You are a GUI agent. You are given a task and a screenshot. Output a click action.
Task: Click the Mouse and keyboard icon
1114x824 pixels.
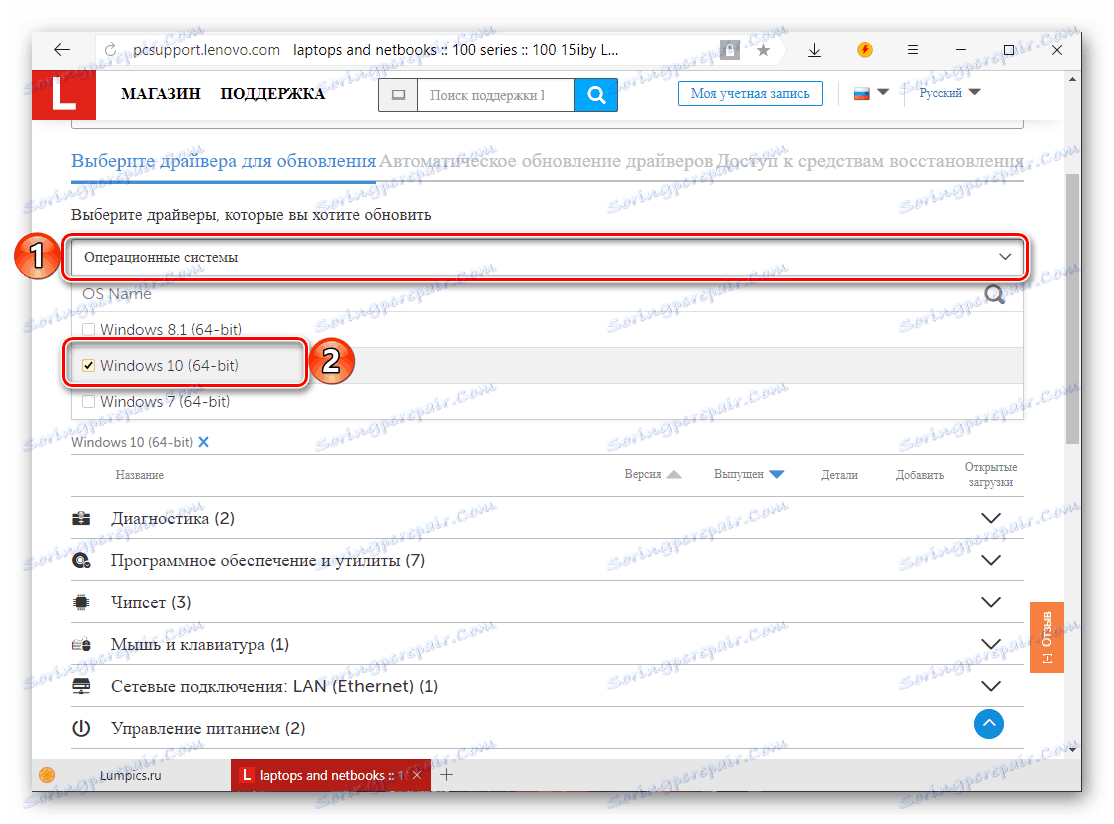[81, 644]
